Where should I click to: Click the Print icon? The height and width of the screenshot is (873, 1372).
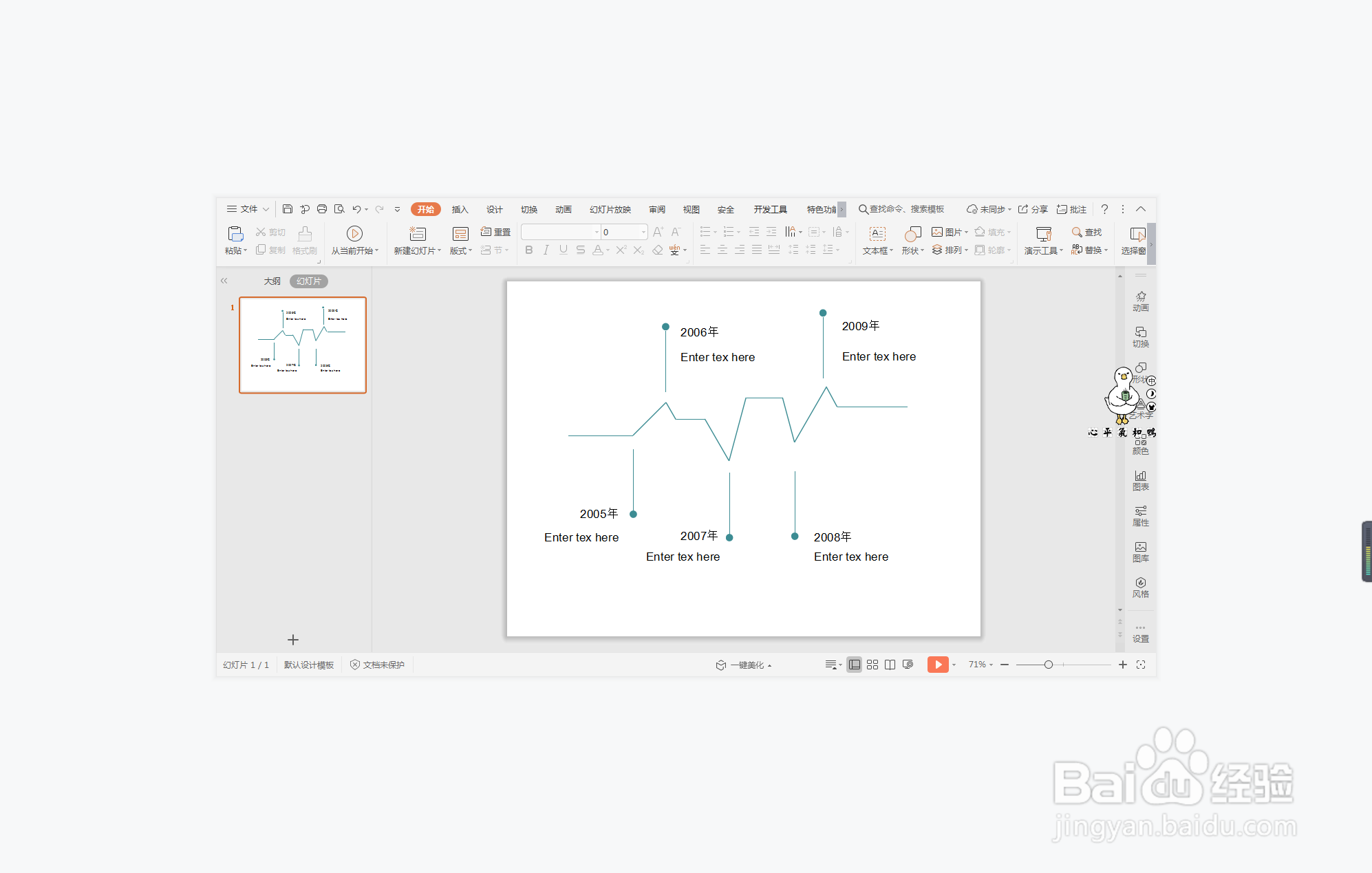[322, 209]
